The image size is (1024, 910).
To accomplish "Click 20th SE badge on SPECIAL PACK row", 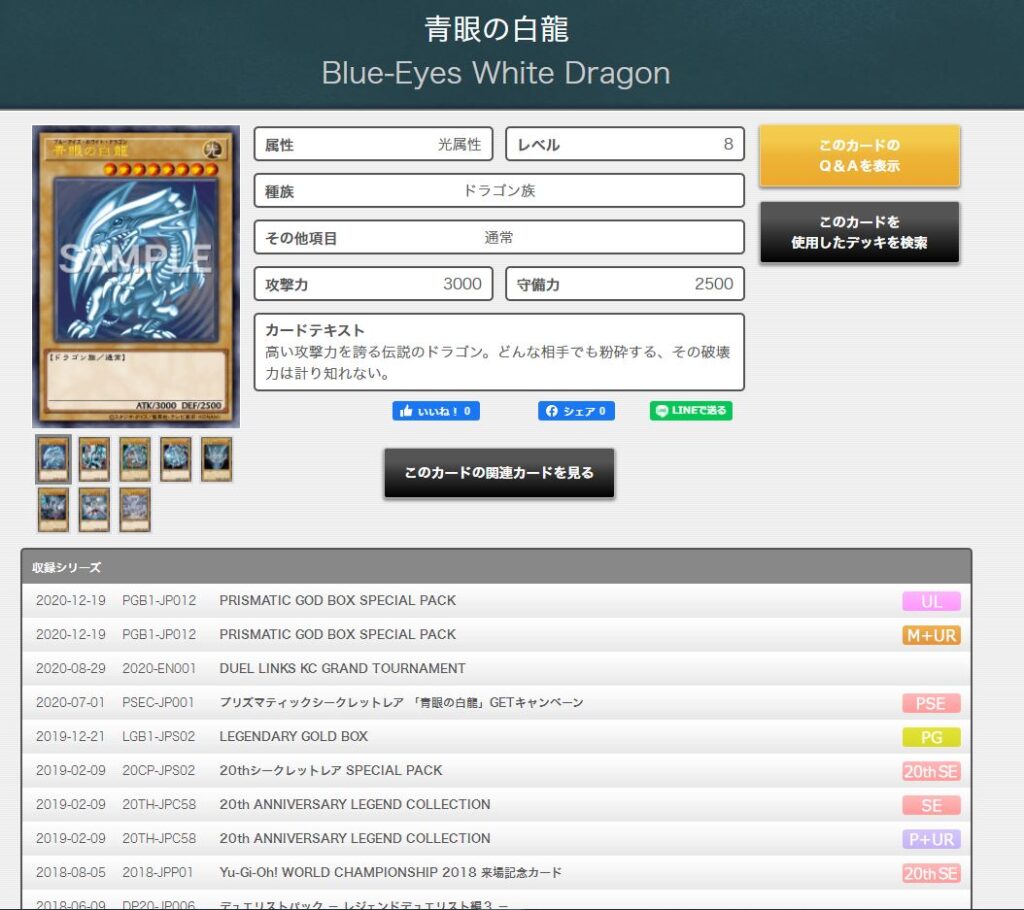I will click(931, 771).
